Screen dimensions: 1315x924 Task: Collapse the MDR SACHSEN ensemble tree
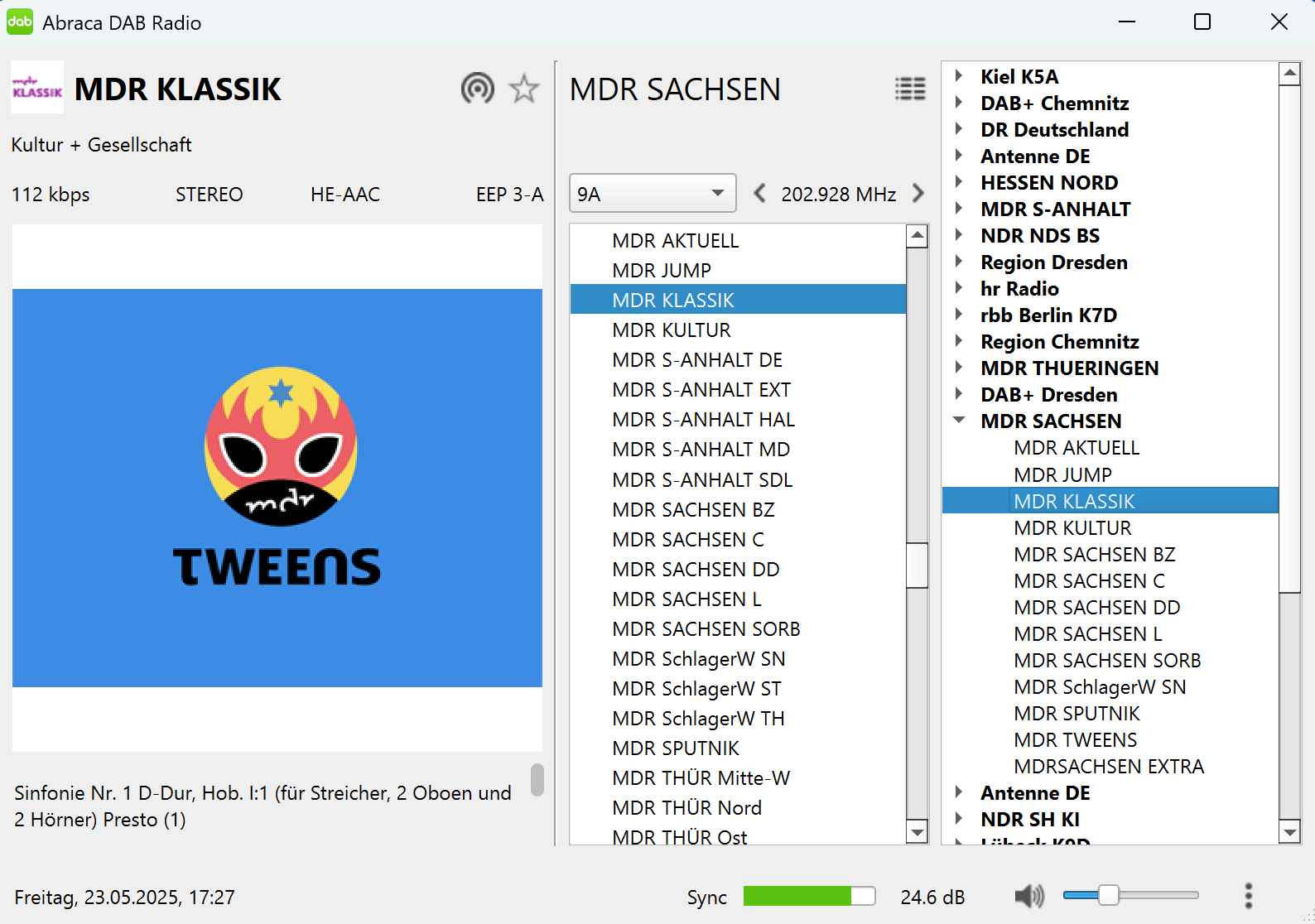click(959, 421)
